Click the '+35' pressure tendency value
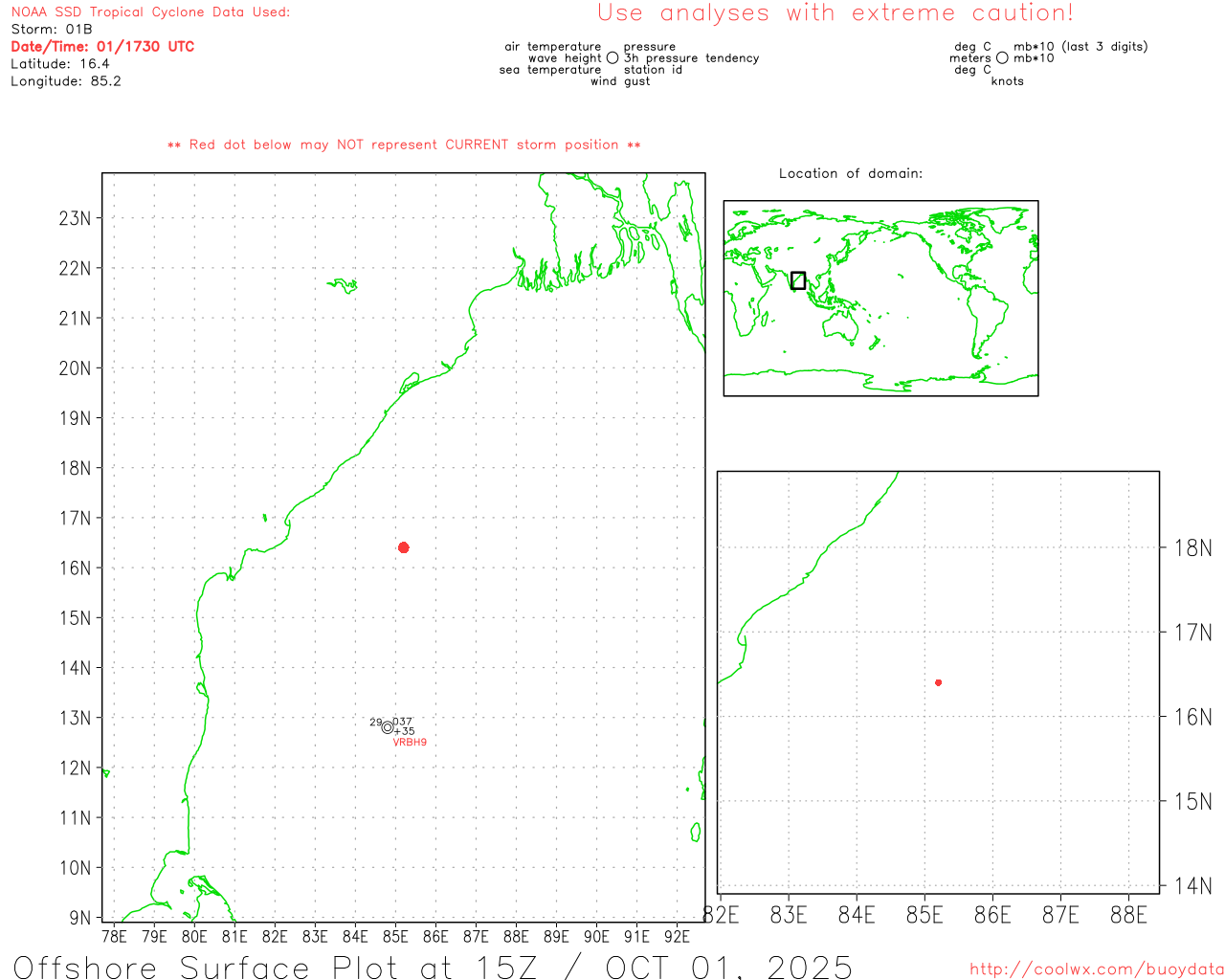The image size is (1225, 980). (404, 731)
